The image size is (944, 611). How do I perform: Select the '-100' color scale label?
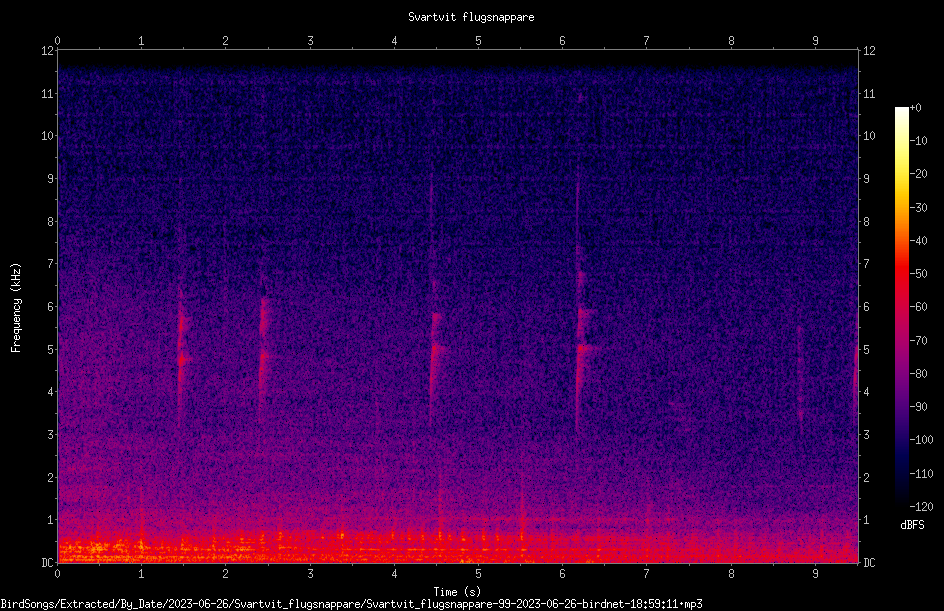tap(921, 440)
